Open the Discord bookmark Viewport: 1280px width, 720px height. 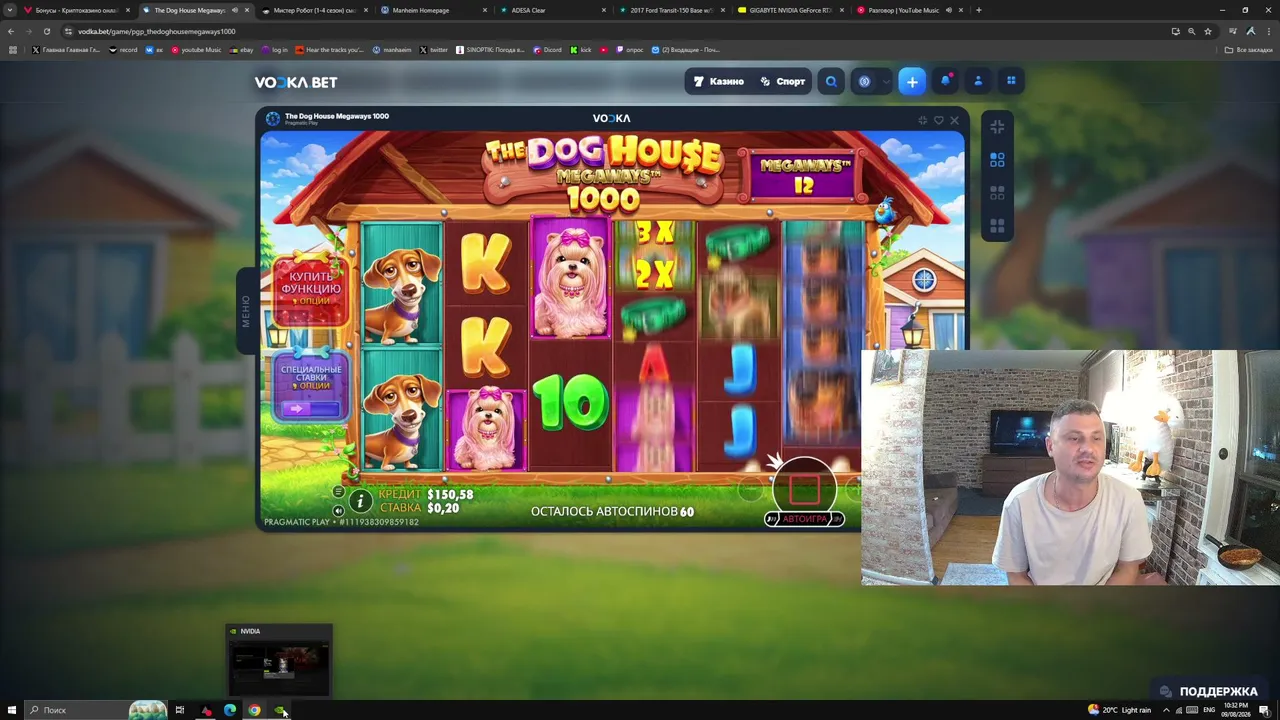coord(547,50)
